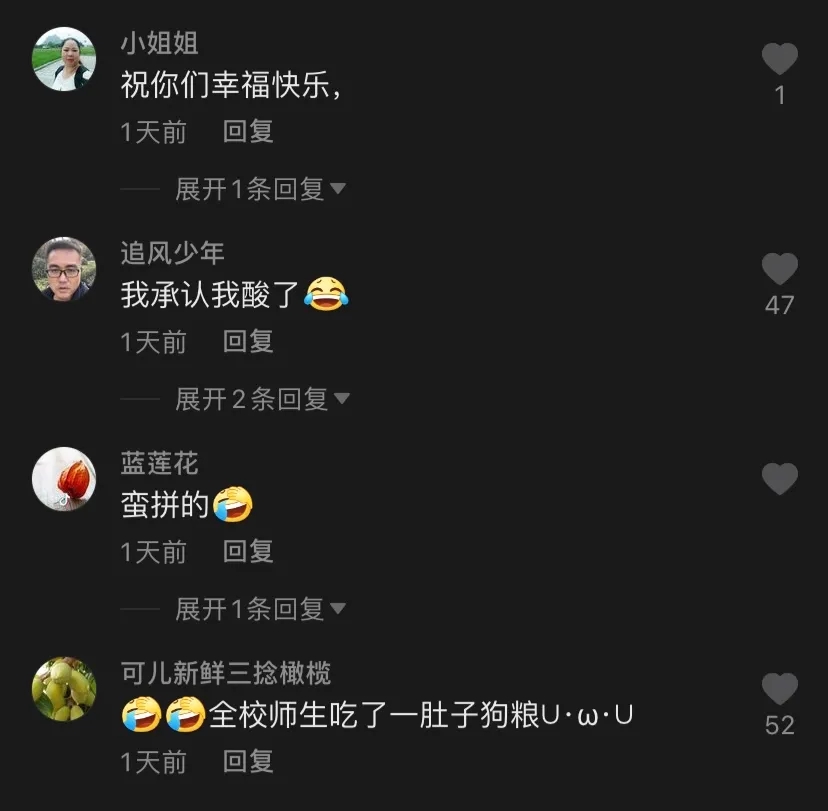Expand 1 reply under 小姐姐's comment
The width and height of the screenshot is (828, 811).
pyautogui.click(x=260, y=189)
